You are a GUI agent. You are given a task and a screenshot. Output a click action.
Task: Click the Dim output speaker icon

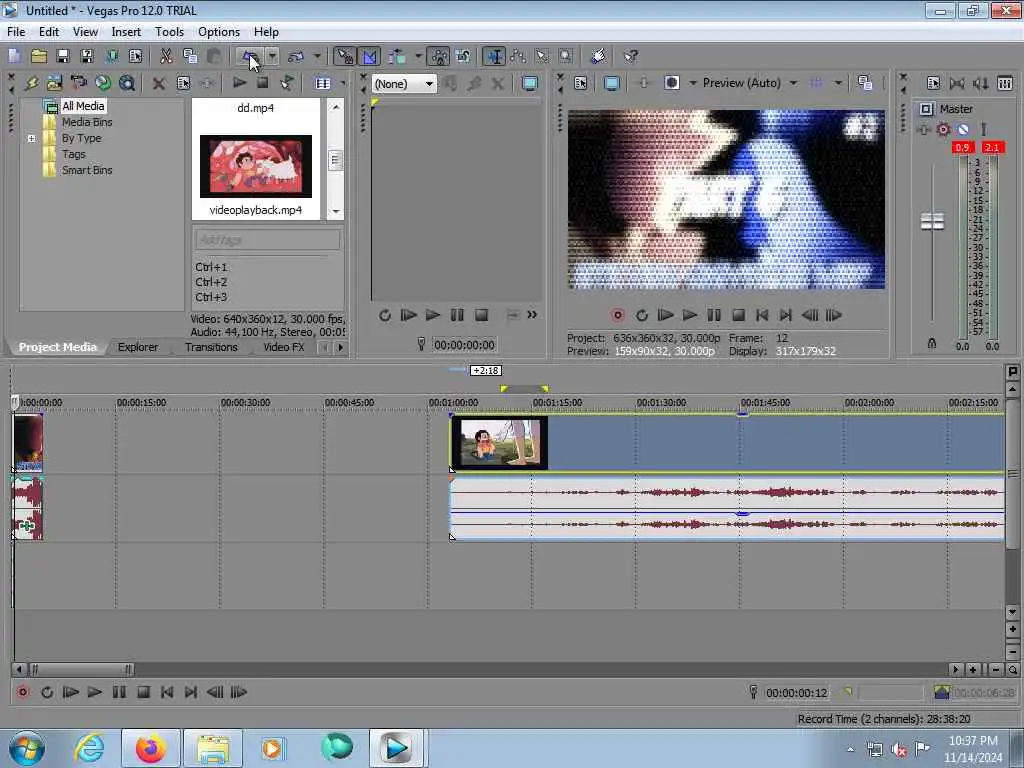980,83
